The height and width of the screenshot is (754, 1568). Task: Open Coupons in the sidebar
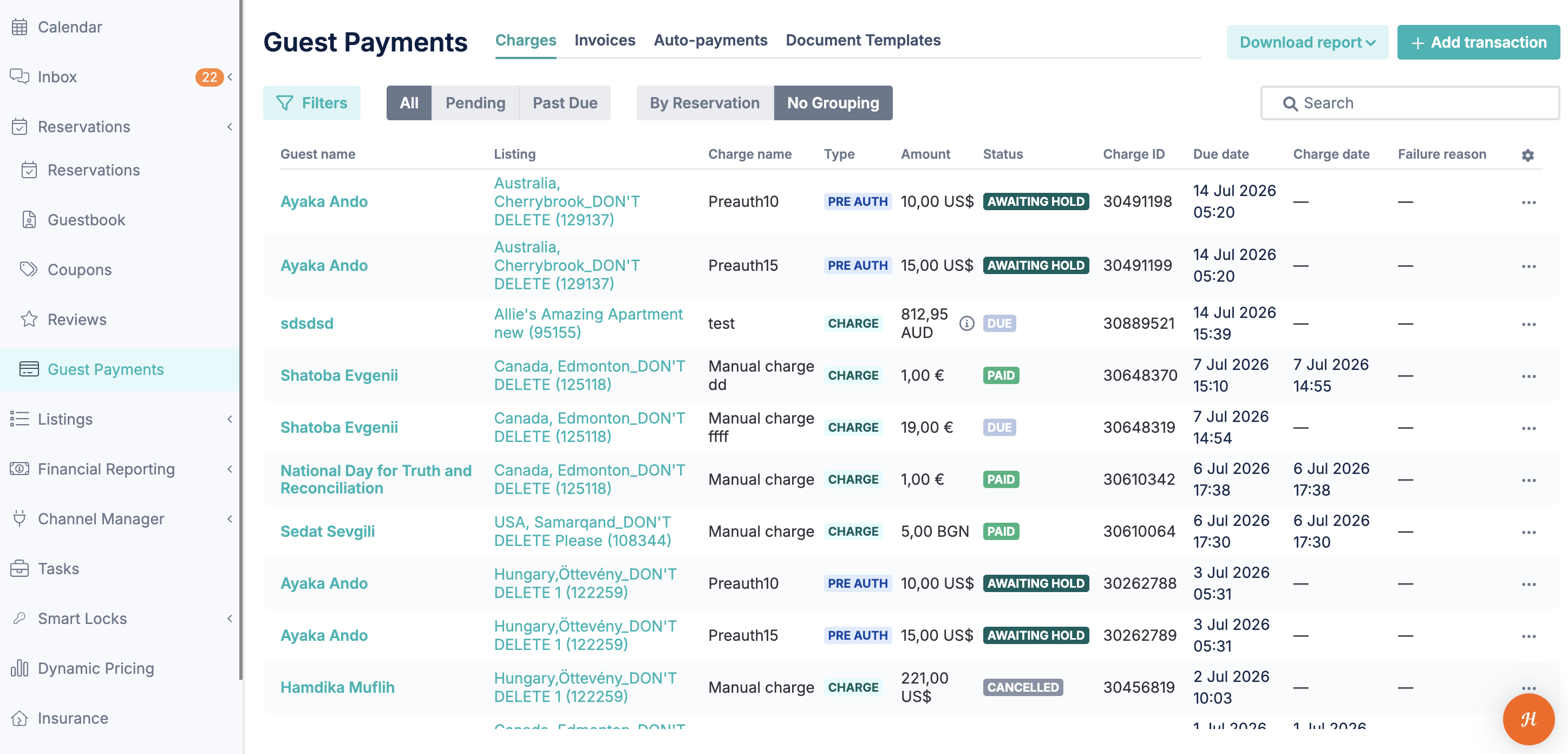click(80, 270)
